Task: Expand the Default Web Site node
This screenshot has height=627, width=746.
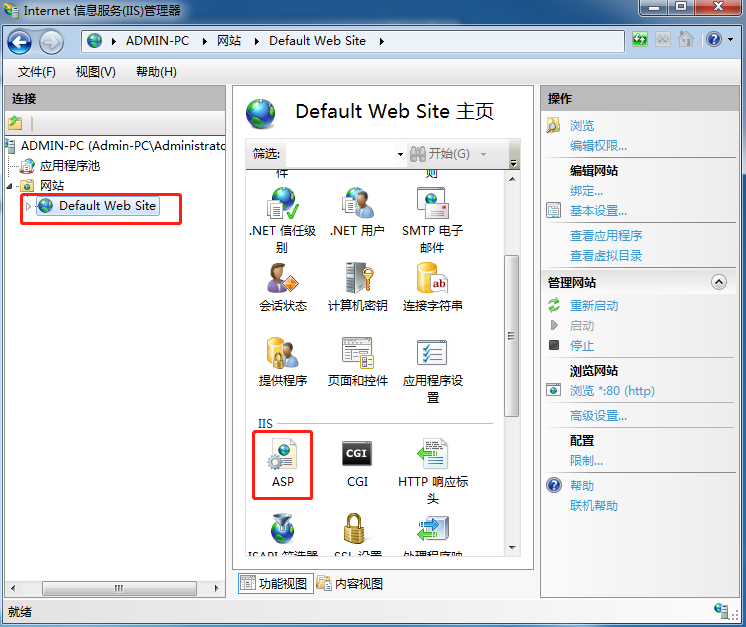Action: coord(29,206)
